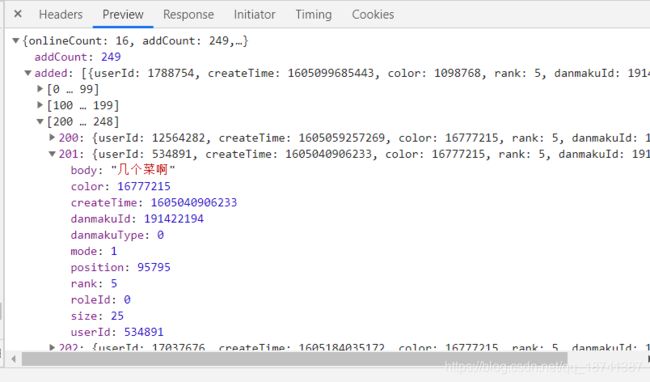This screenshot has height=382, width=650.
Task: Switch to the Timing tab
Action: (314, 15)
